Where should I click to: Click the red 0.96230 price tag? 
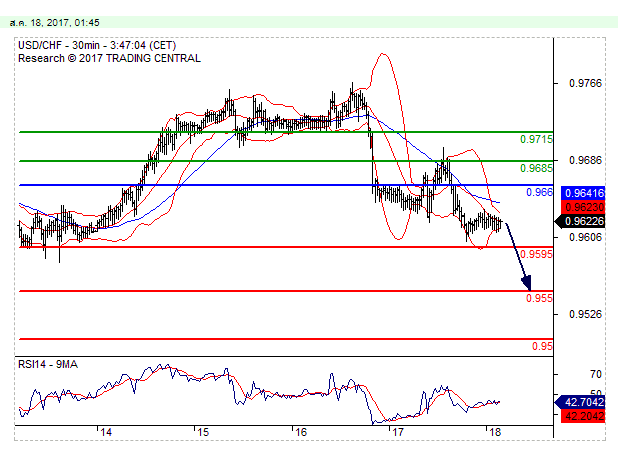click(583, 207)
